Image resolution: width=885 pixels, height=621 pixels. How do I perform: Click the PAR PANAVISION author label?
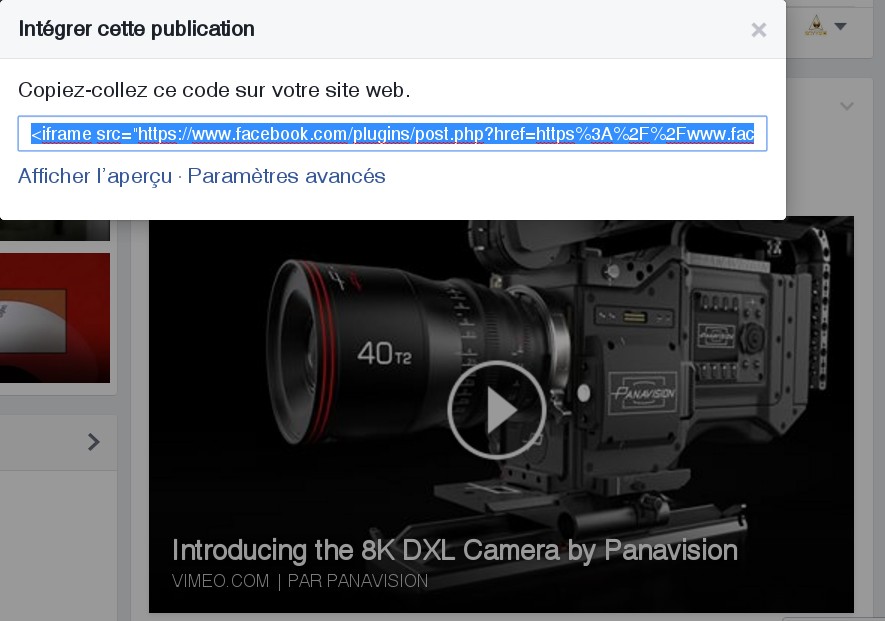[357, 581]
